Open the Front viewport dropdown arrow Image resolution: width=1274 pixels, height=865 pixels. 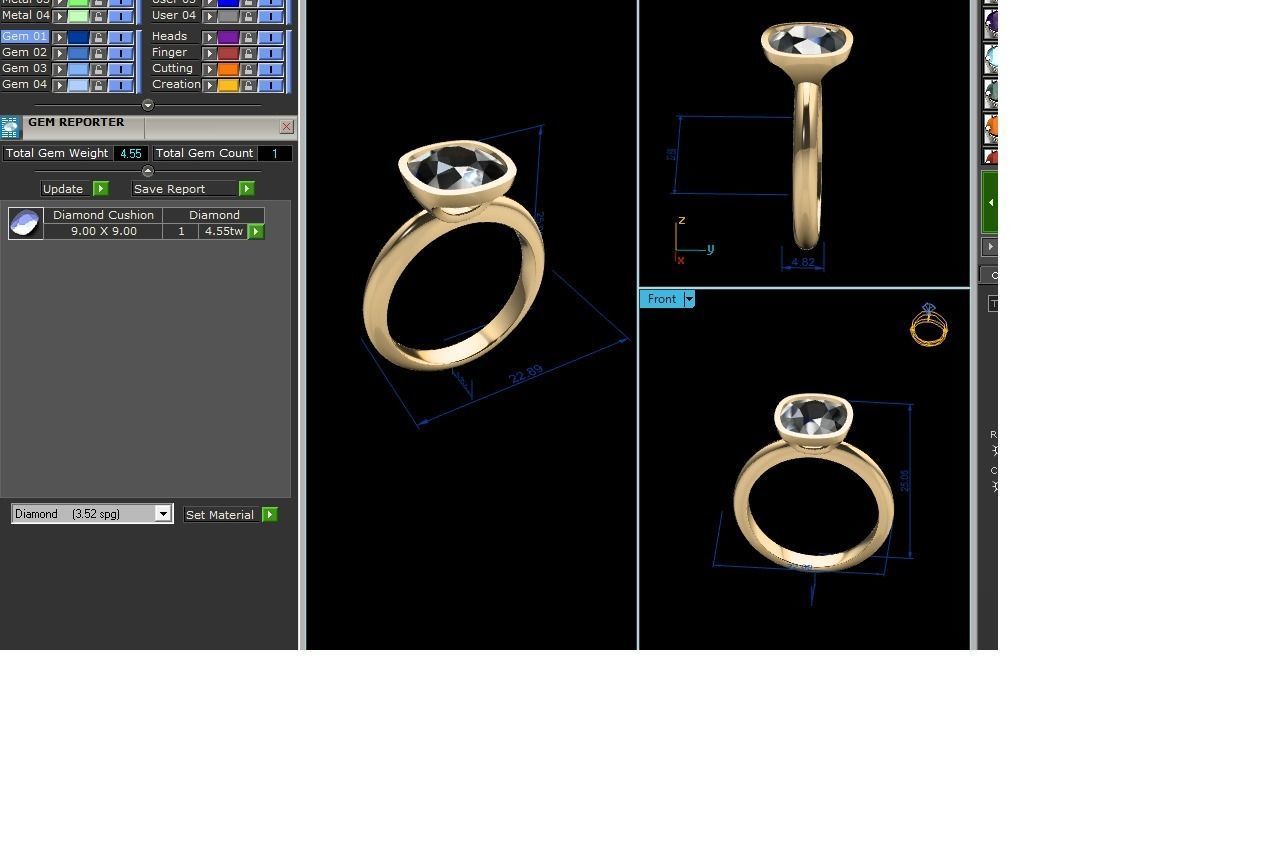689,299
